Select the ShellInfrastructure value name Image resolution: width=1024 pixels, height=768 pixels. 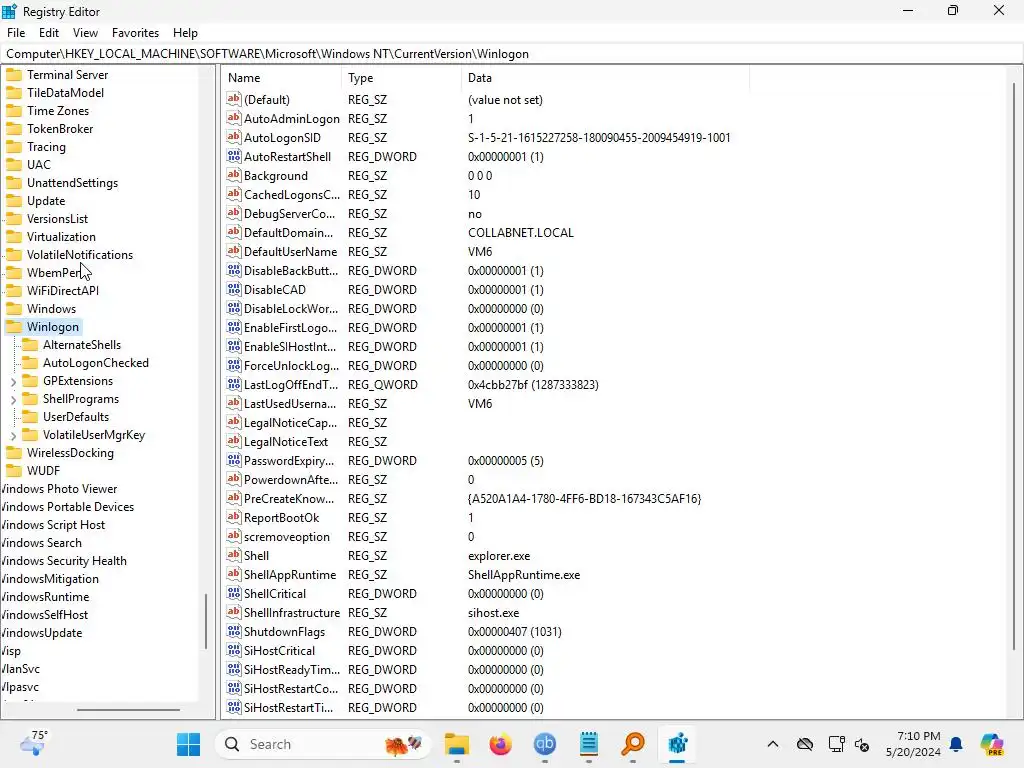[292, 613]
